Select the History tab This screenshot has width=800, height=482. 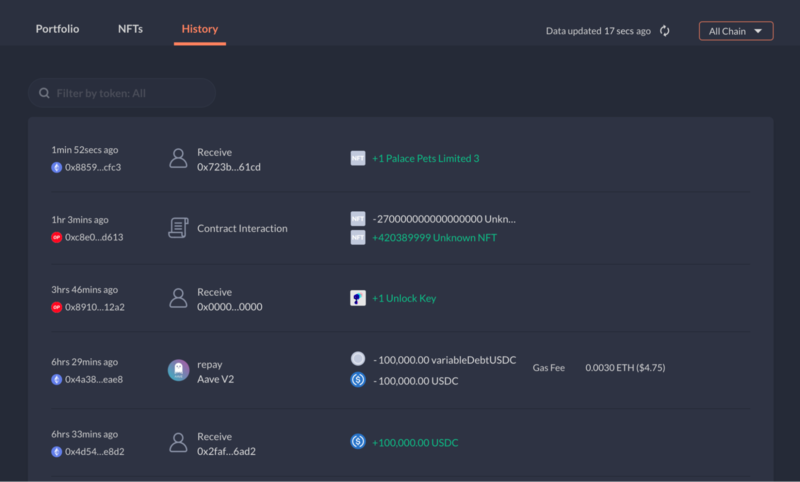coord(199,29)
